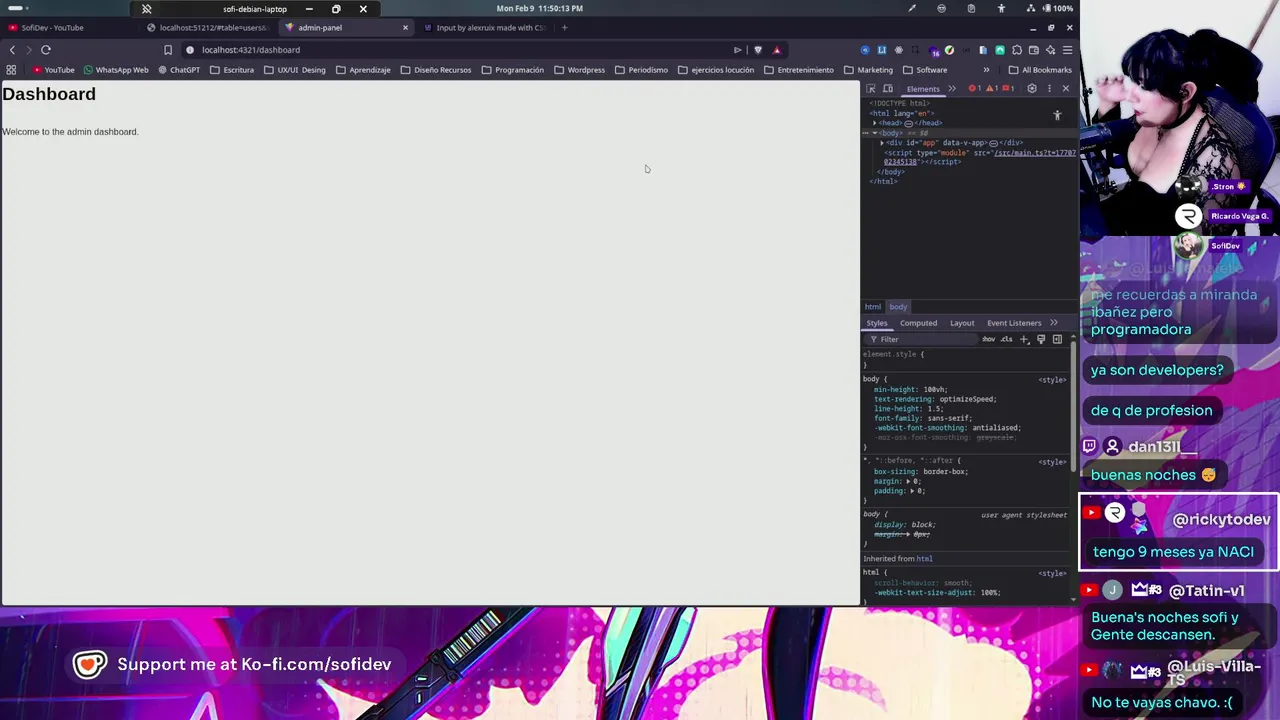This screenshot has width=1280, height=720.
Task: Switch to the Styles tab
Action: [877, 323]
